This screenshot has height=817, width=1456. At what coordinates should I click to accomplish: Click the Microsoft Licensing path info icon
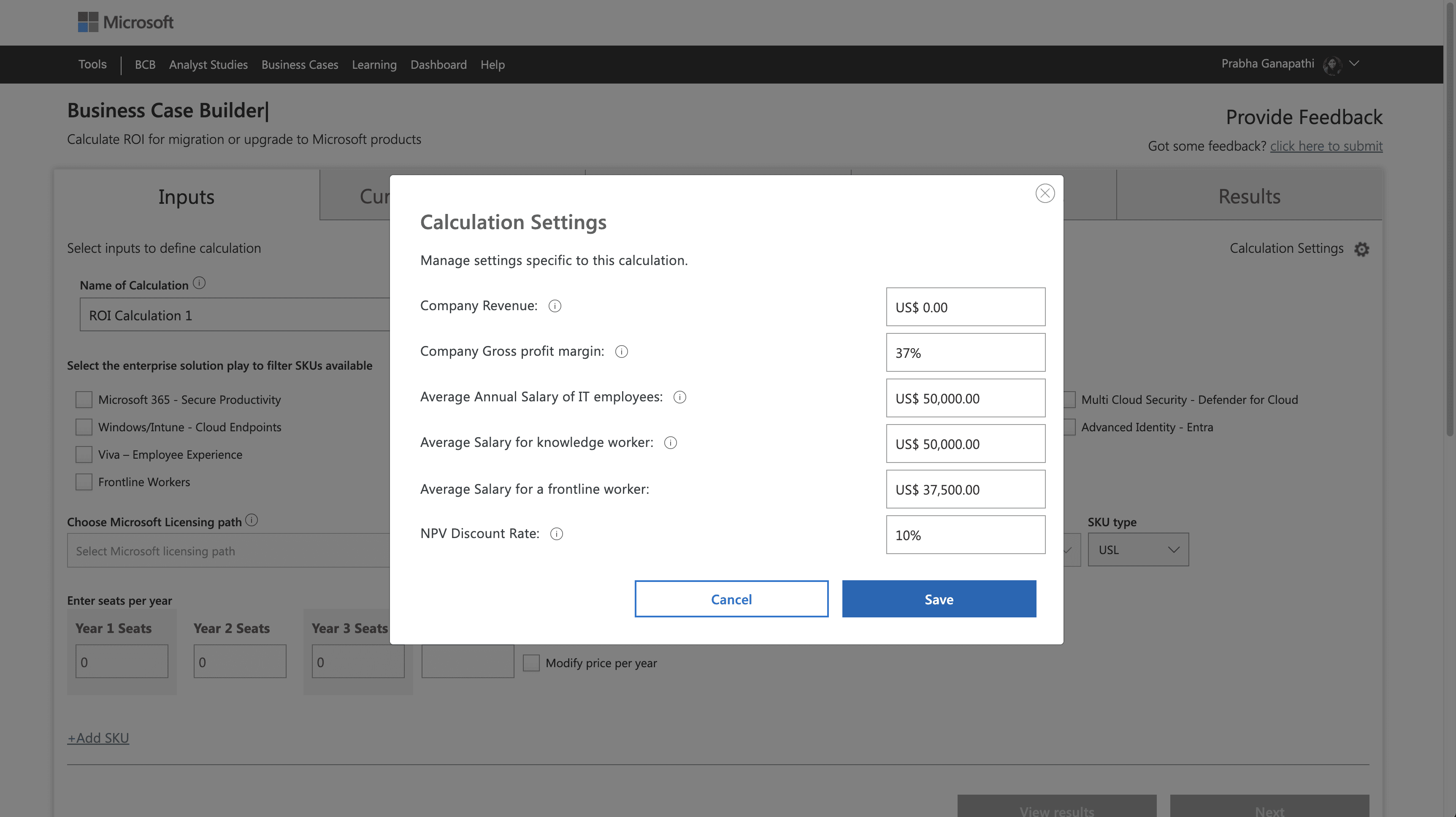tap(252, 520)
